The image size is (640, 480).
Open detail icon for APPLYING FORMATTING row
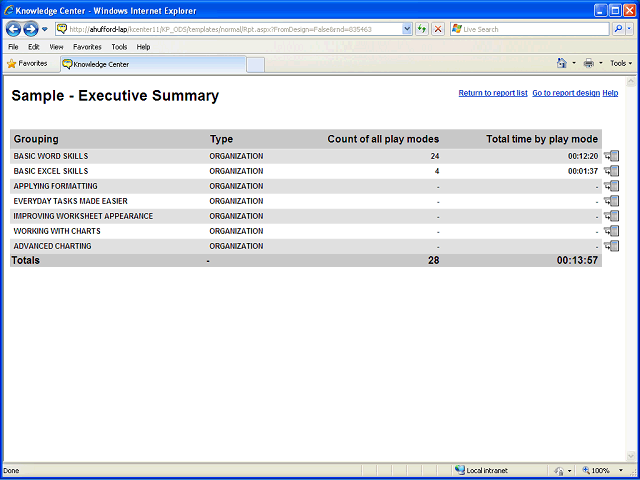tap(611, 186)
